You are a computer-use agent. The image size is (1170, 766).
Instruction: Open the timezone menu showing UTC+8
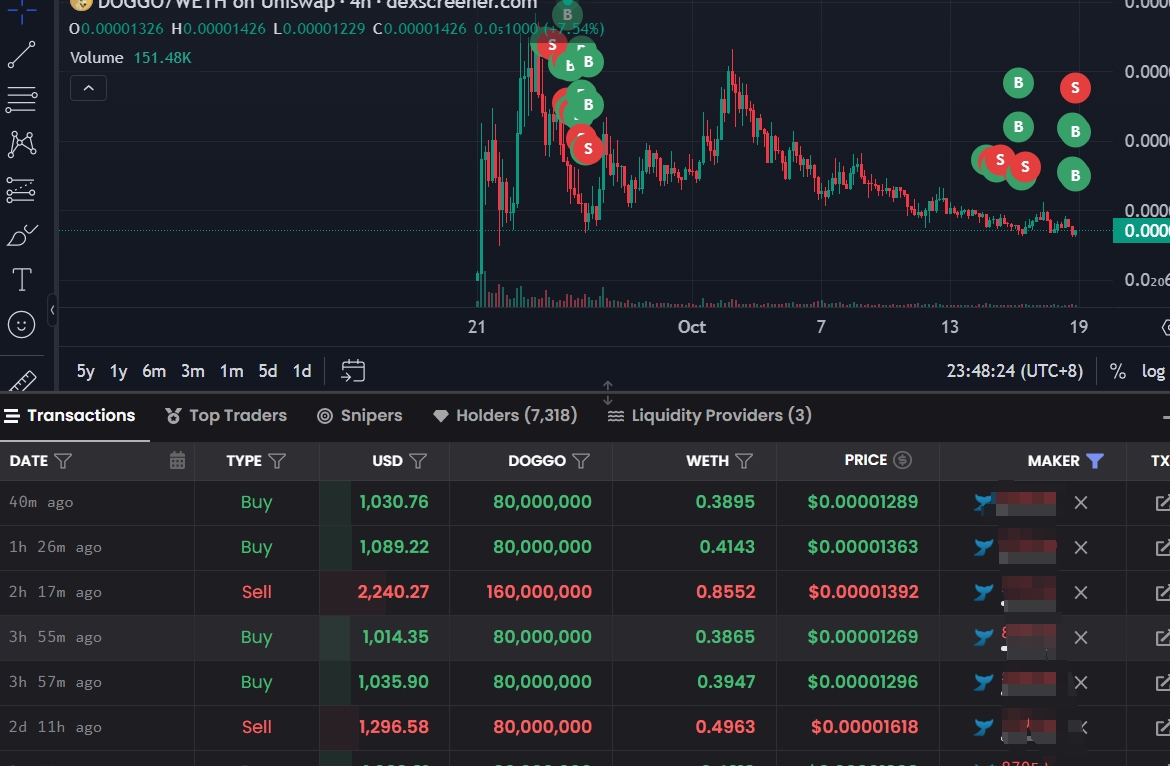[1015, 371]
